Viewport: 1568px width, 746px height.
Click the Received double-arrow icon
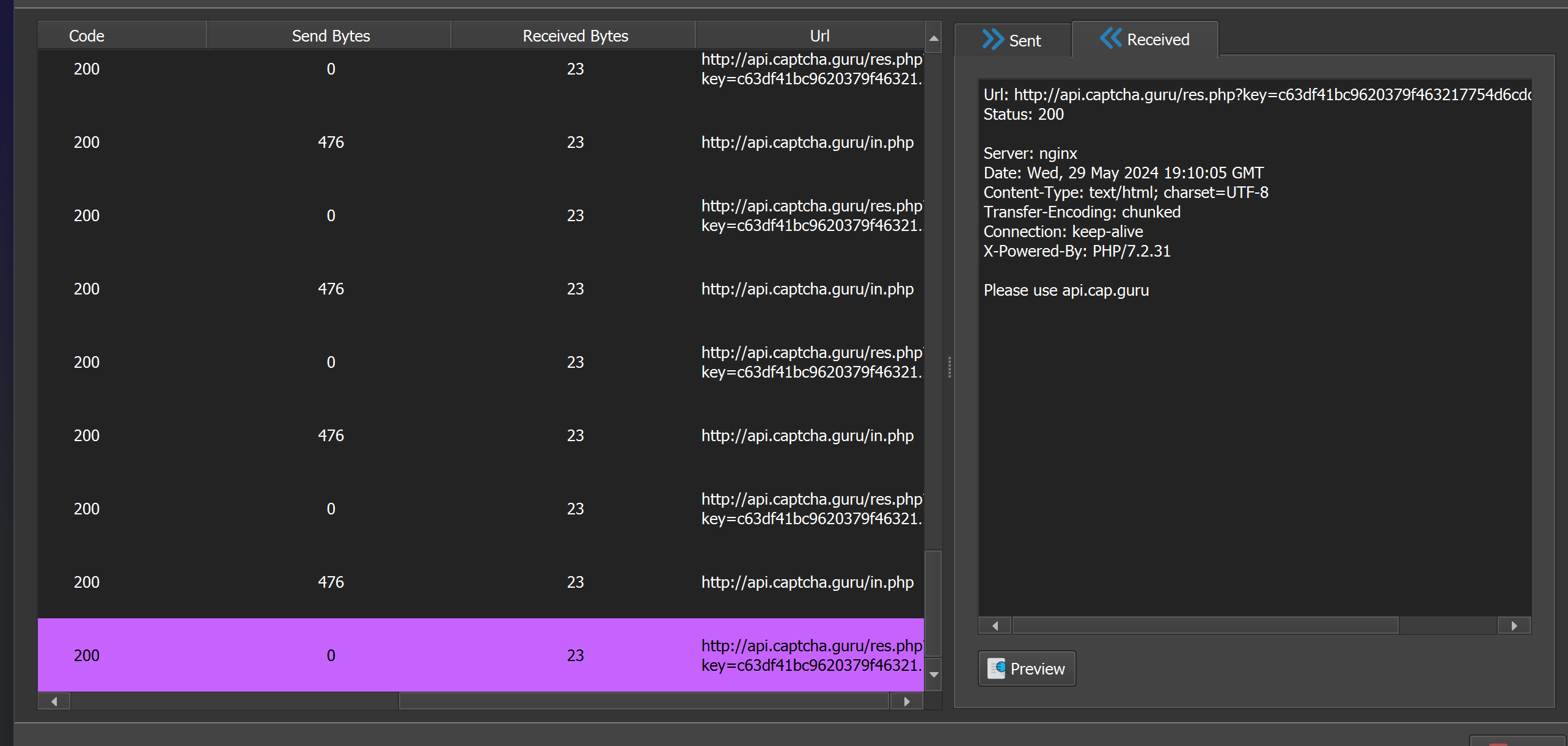1110,38
